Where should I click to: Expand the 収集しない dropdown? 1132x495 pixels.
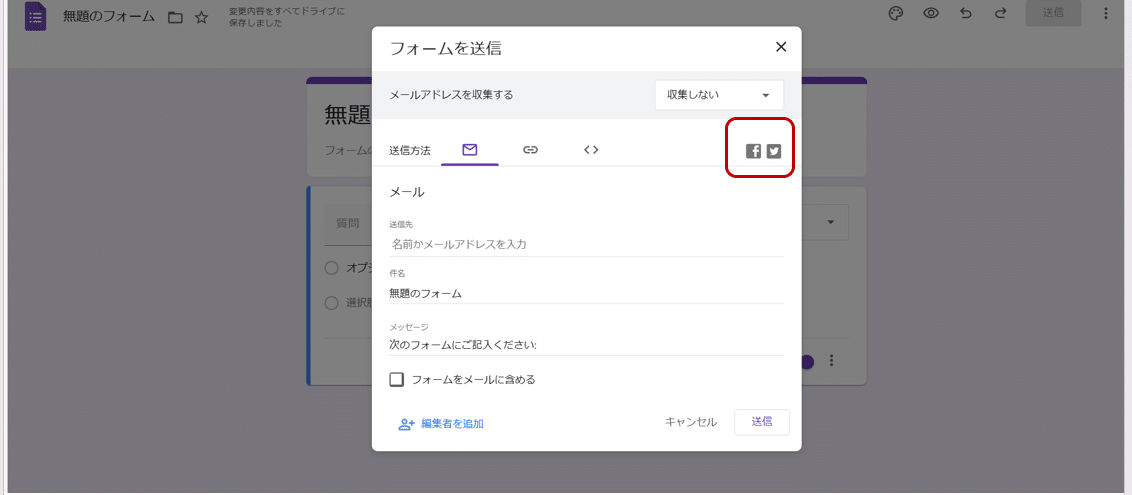click(x=719, y=95)
